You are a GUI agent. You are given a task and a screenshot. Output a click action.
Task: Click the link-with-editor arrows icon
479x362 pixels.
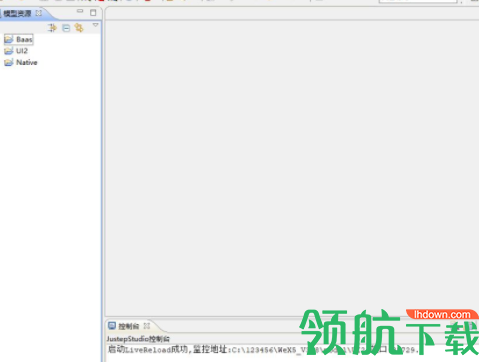[52, 28]
